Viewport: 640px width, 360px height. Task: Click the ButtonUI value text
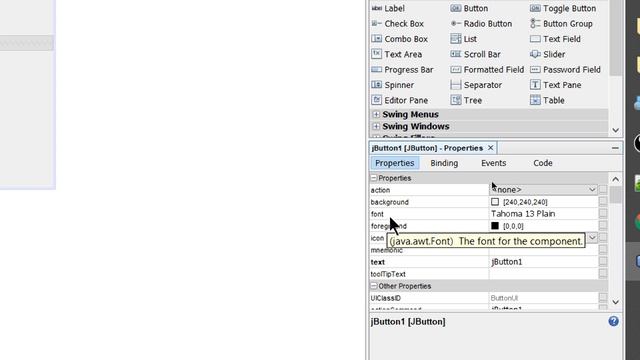pyautogui.click(x=504, y=298)
